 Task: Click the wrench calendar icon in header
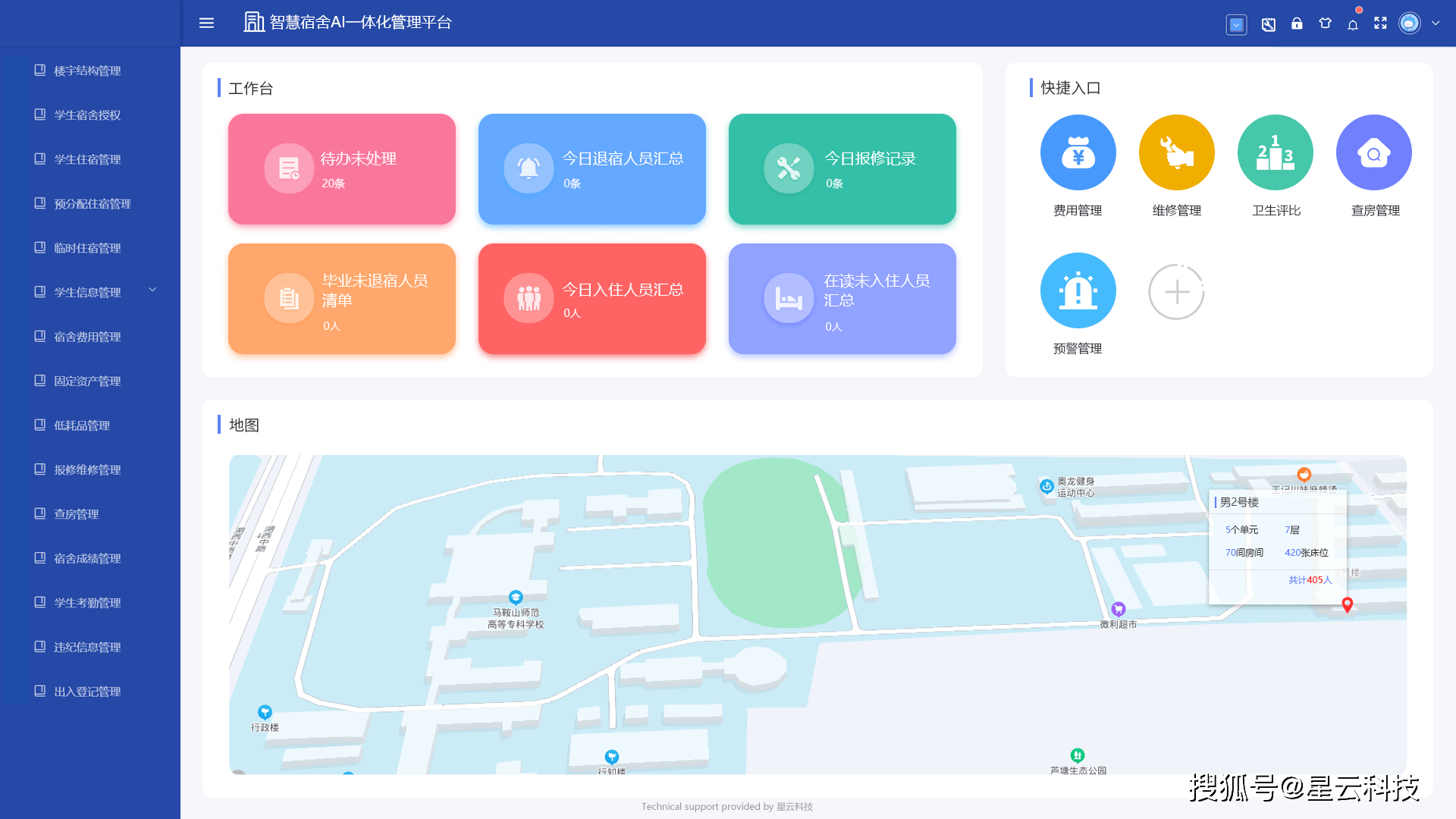(x=1268, y=24)
